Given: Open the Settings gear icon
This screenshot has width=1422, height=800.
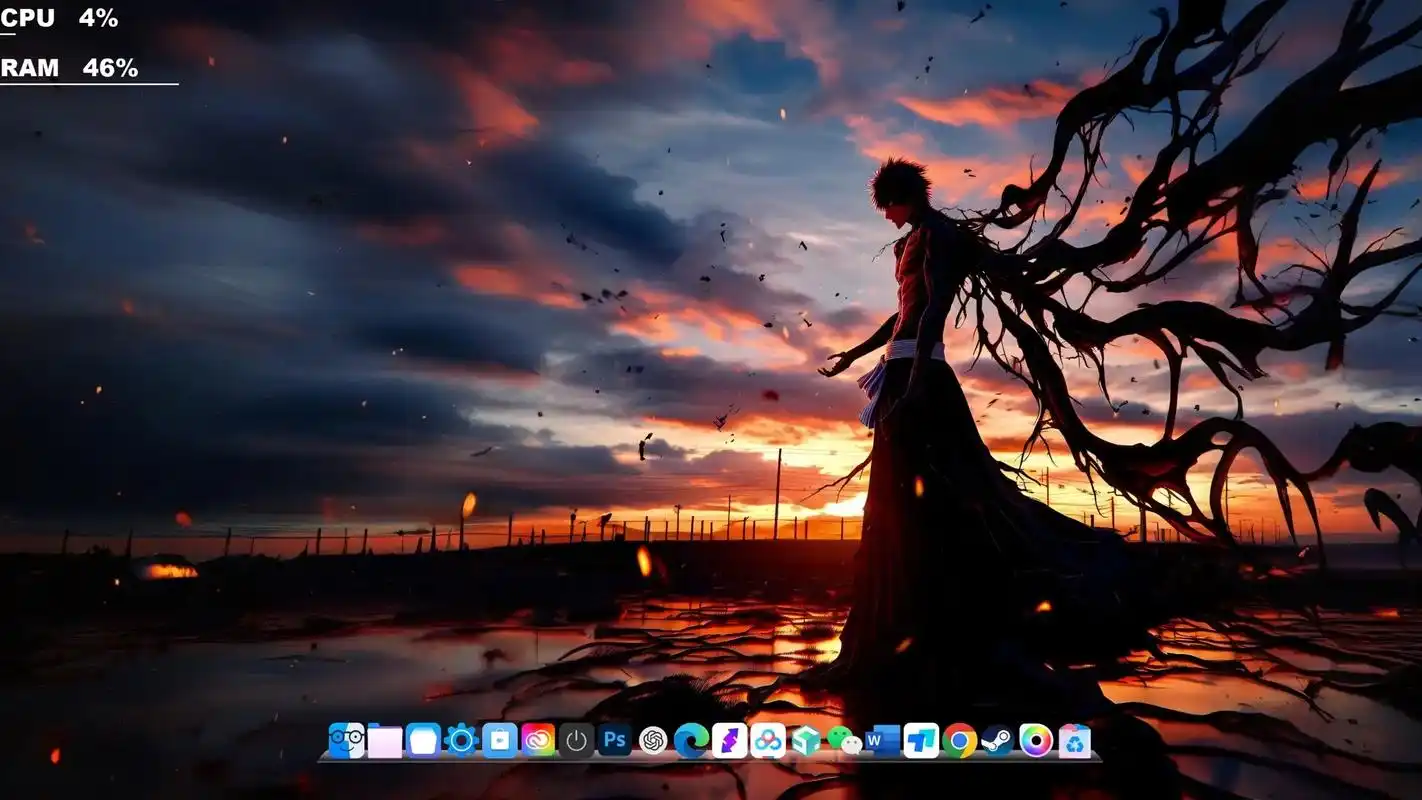Looking at the screenshot, I should [461, 741].
